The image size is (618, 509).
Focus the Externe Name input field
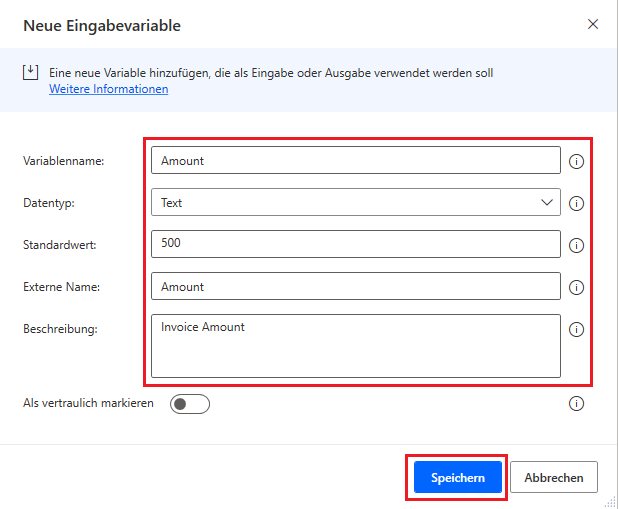[355, 287]
